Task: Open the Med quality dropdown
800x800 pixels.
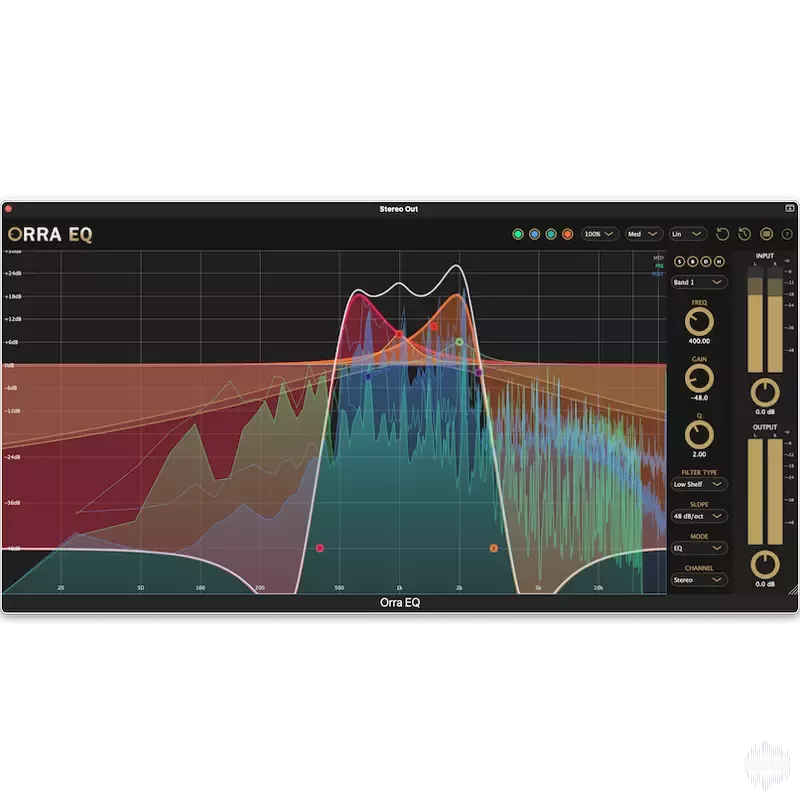Action: (x=644, y=234)
